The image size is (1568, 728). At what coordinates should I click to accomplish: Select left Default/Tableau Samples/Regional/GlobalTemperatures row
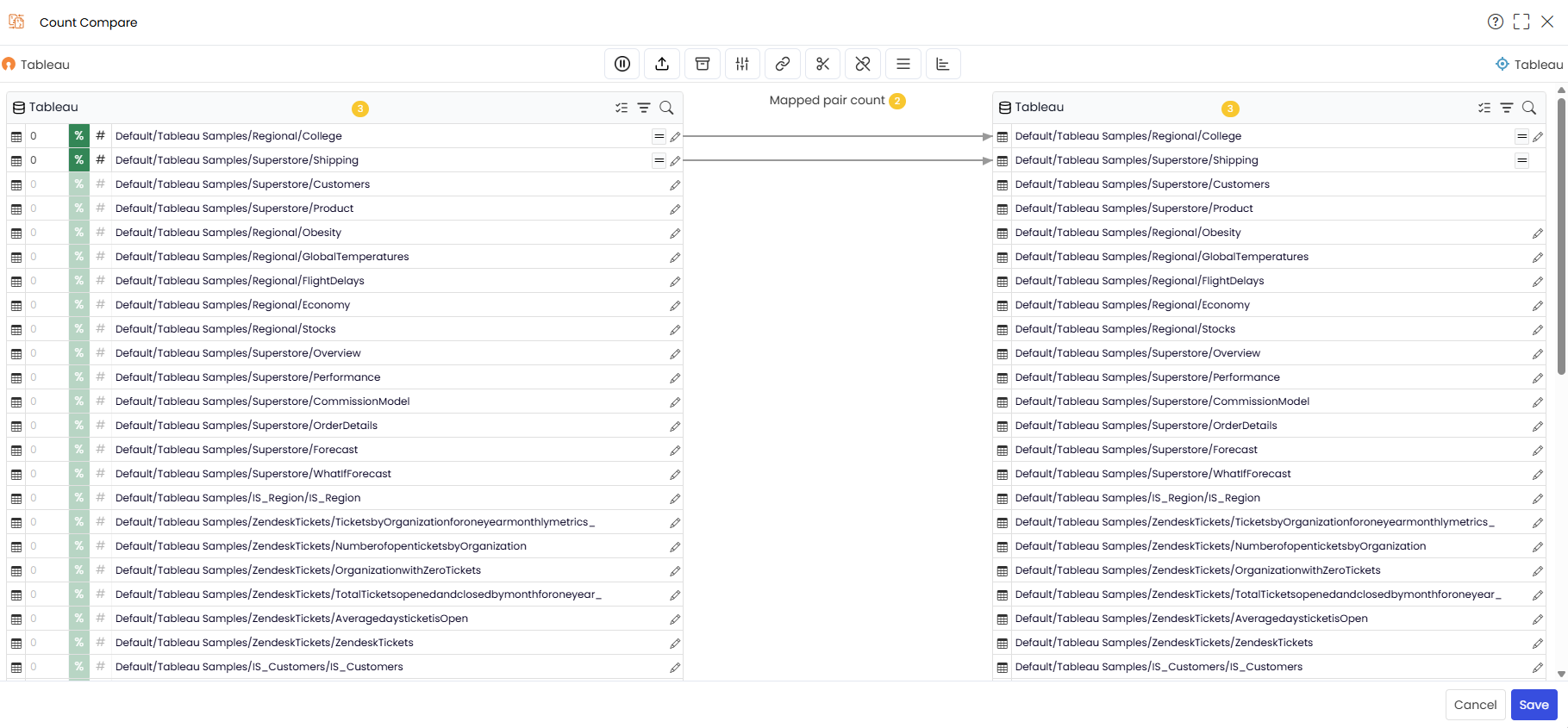point(345,257)
